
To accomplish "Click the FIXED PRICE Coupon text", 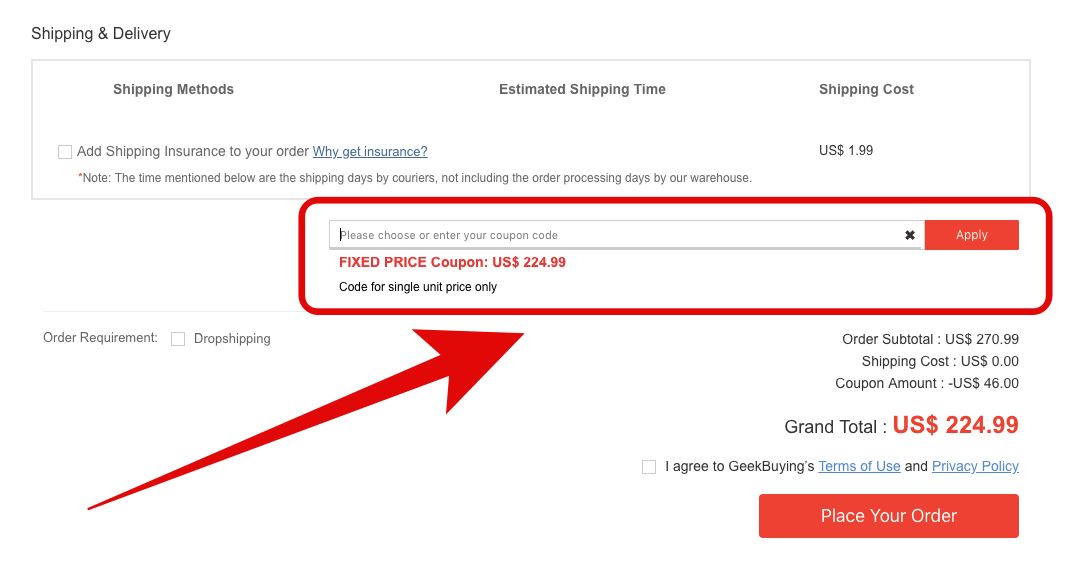I will [x=452, y=262].
